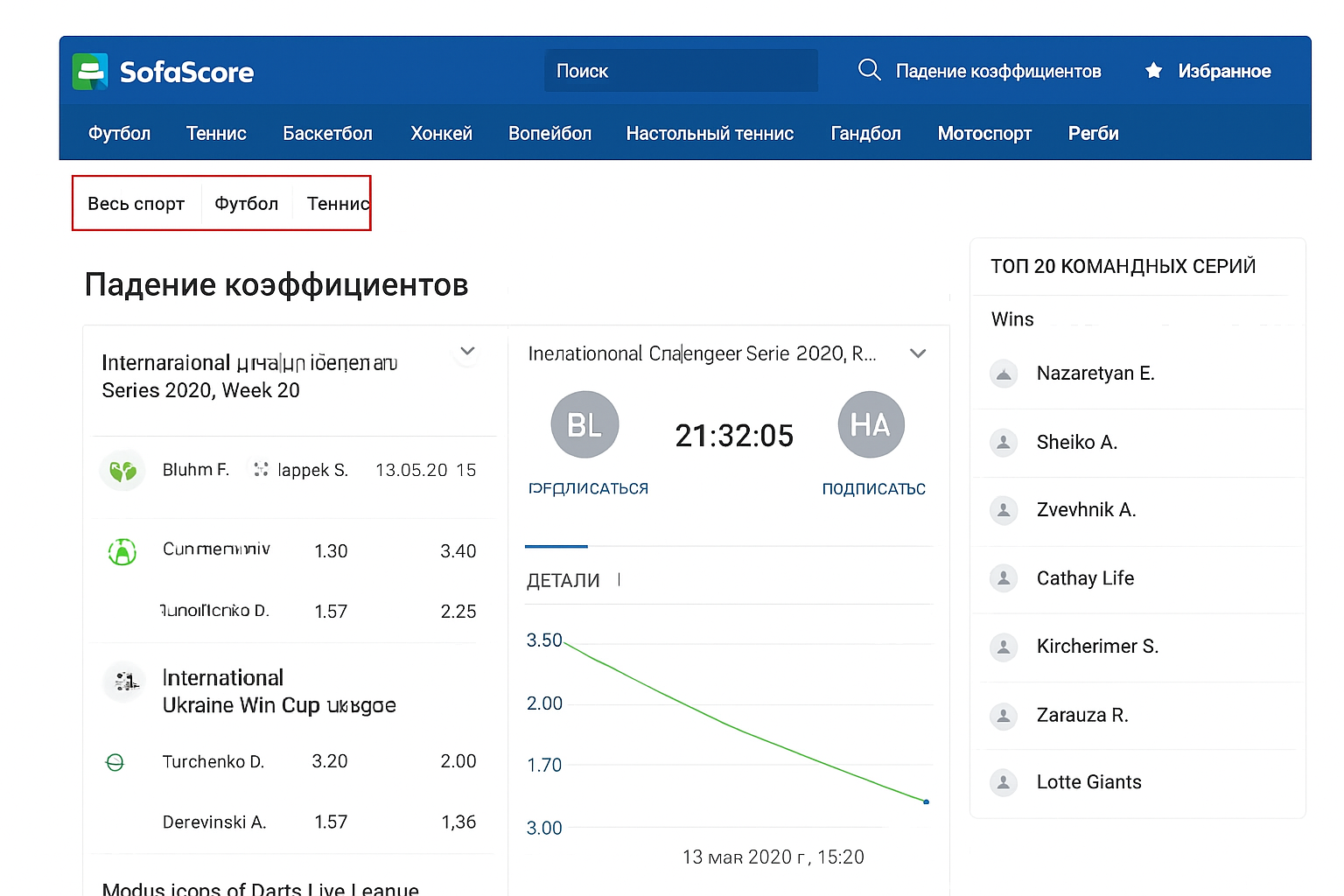This screenshot has height=896, width=1344.
Task: Open the Хоккей section in the navigation
Action: coord(441,134)
